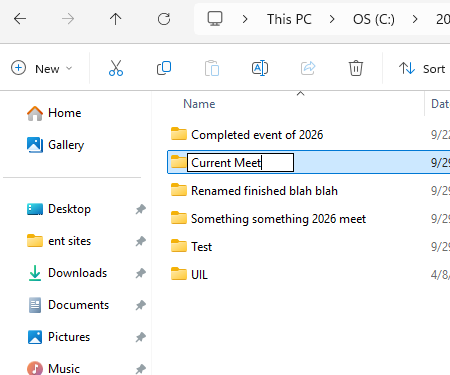Click the computer monitor icon in address bar
This screenshot has width=450, height=375.
pos(215,19)
